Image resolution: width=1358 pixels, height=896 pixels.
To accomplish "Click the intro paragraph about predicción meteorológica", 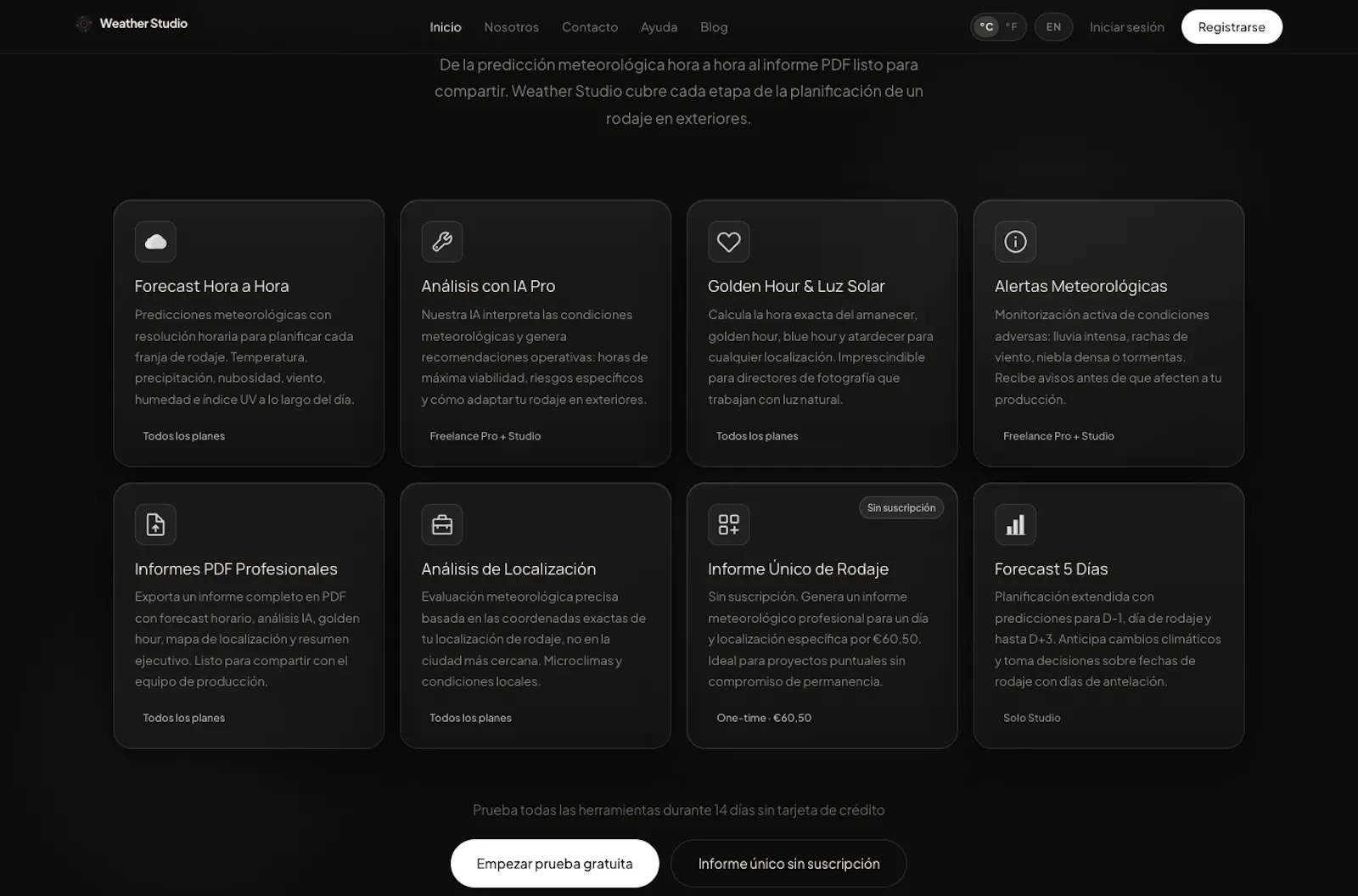I will click(679, 91).
